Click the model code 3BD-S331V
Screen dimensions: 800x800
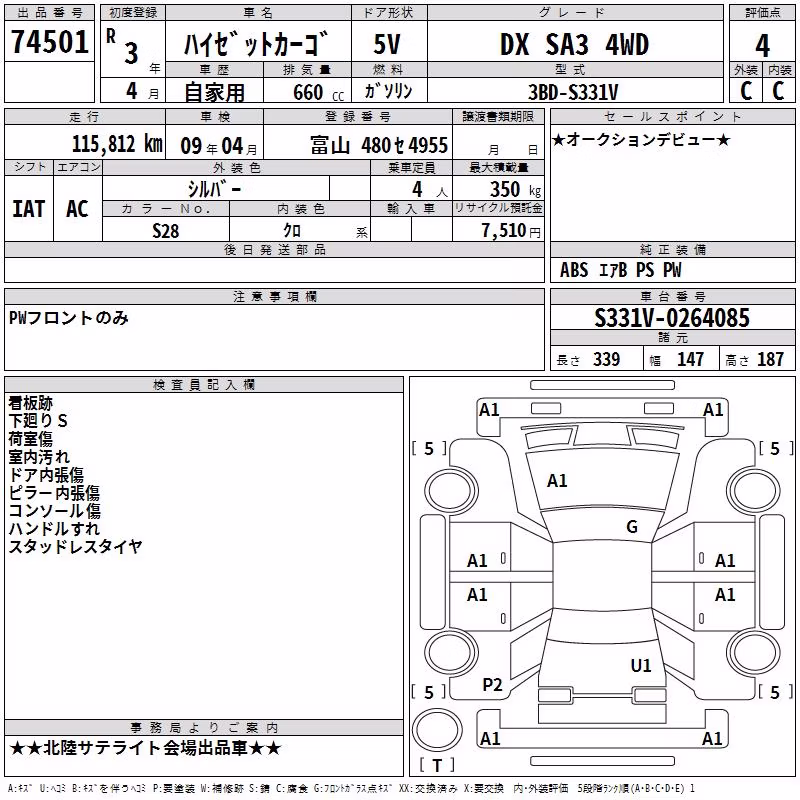coord(572,92)
